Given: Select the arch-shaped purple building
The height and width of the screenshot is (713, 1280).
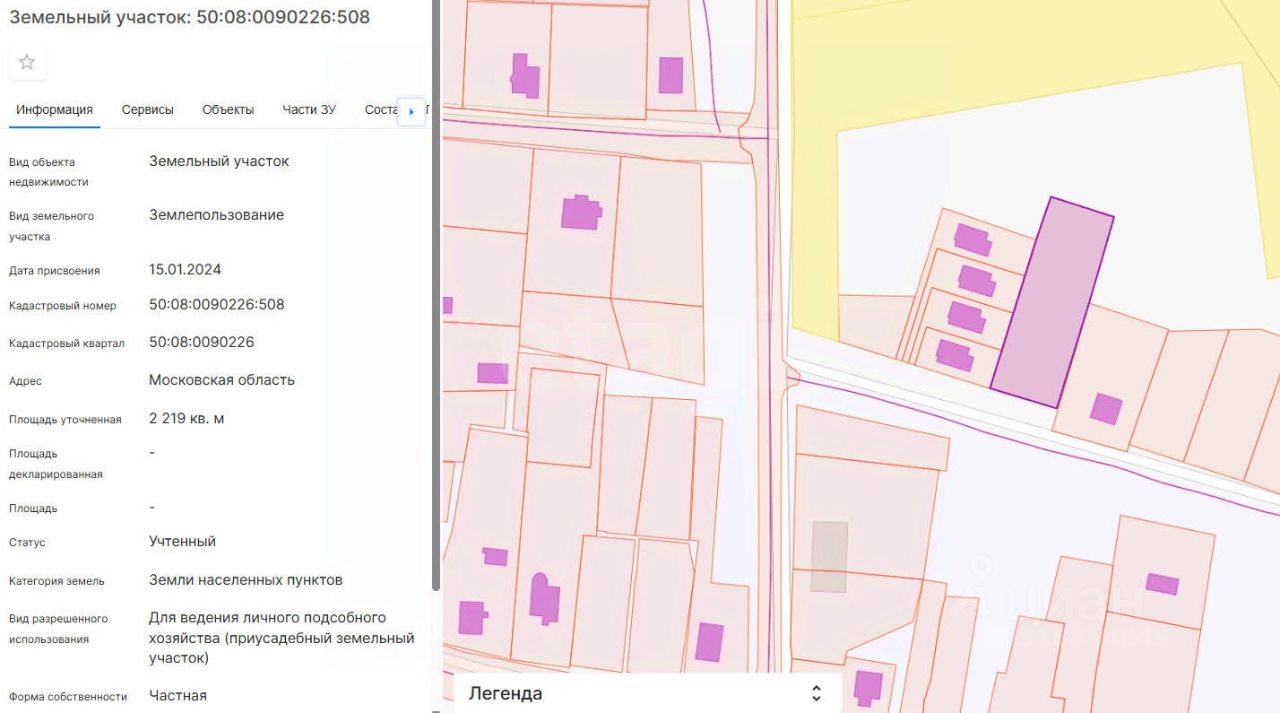Looking at the screenshot, I should click(544, 597).
